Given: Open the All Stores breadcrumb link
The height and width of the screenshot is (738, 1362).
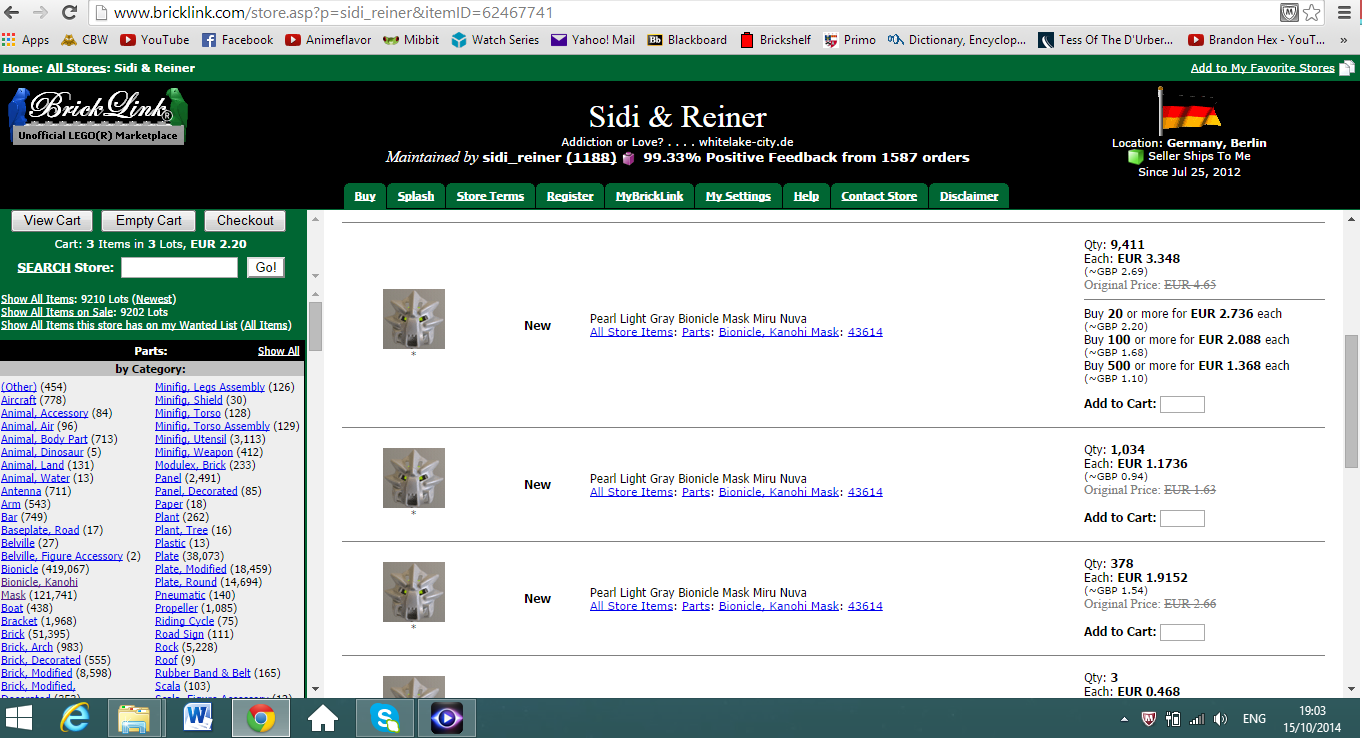Looking at the screenshot, I should click(x=75, y=68).
